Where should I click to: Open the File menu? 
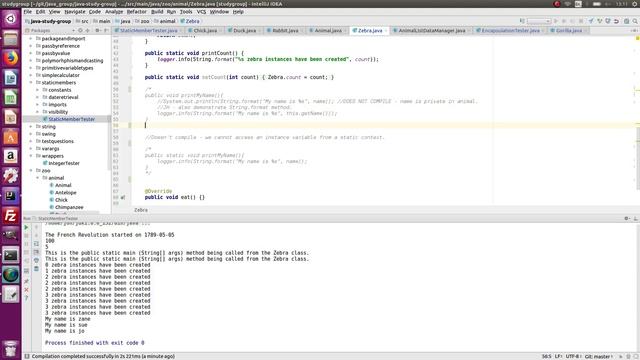pyautogui.click(x=28, y=12)
